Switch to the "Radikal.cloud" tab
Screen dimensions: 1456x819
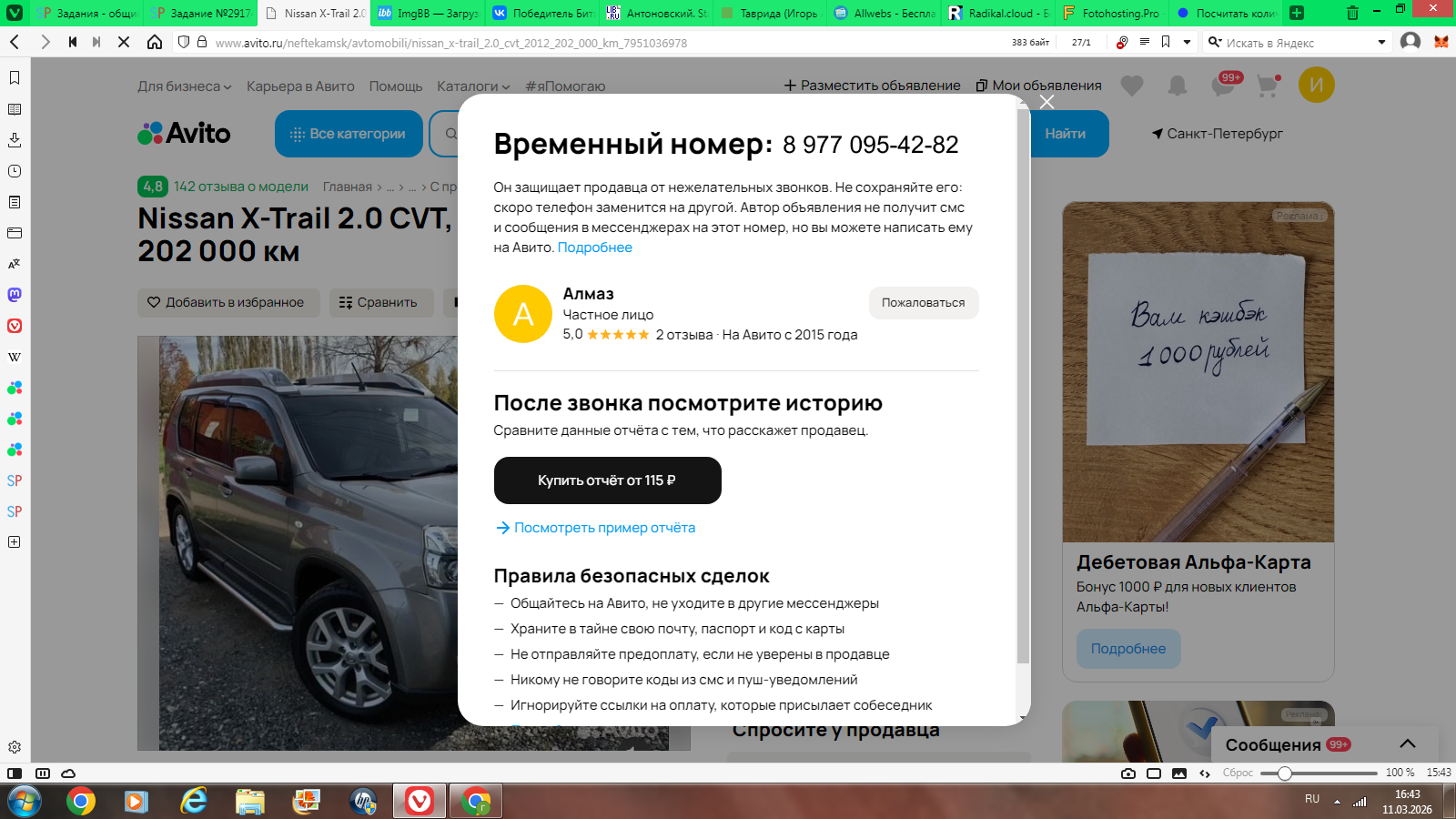999,13
